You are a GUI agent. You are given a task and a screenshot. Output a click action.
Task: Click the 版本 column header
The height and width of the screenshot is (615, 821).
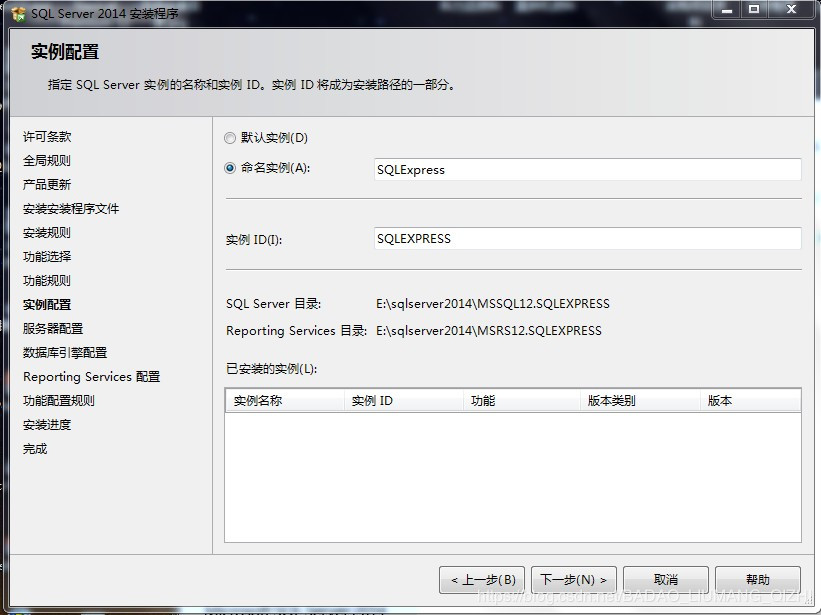[x=749, y=401]
